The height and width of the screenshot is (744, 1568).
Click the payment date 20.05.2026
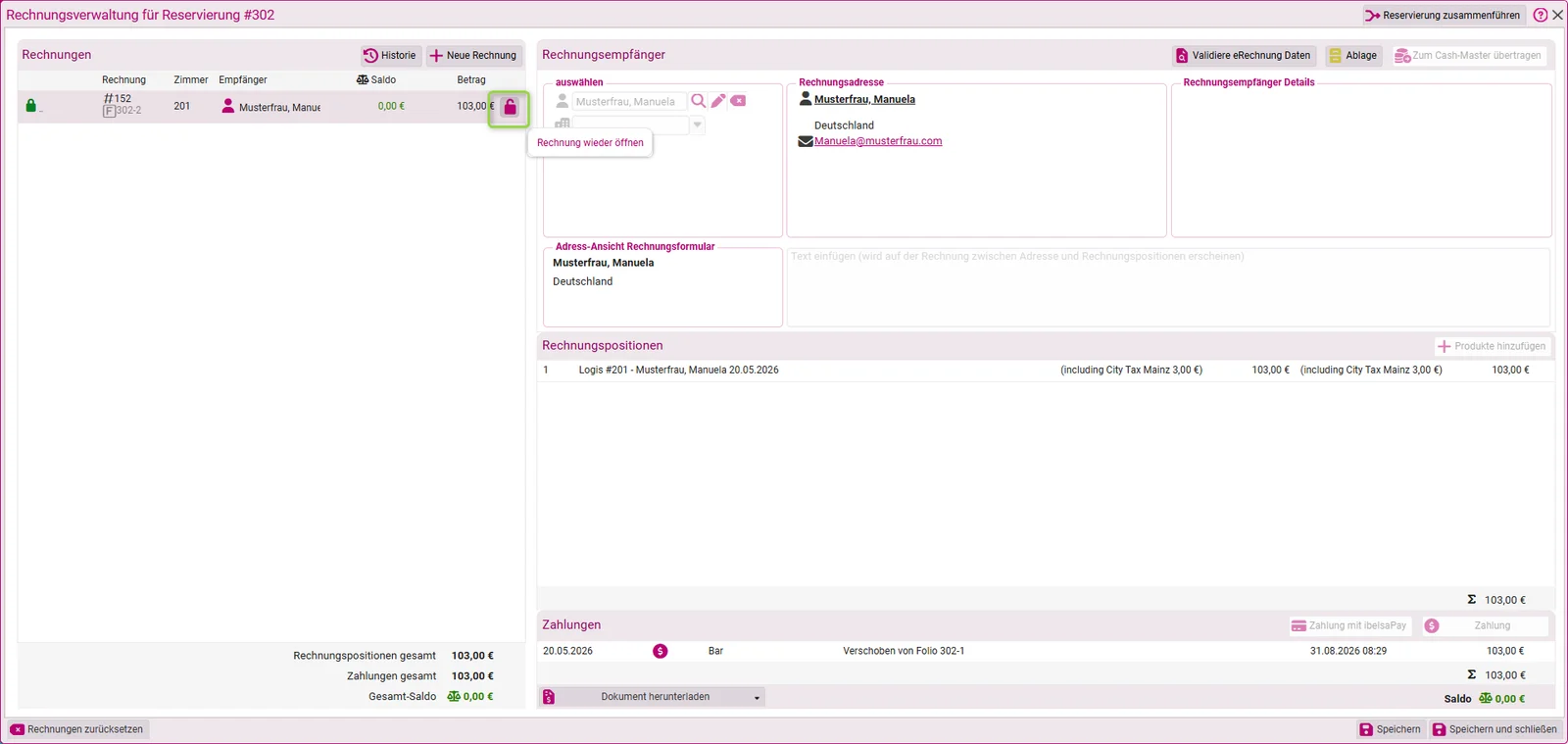568,651
